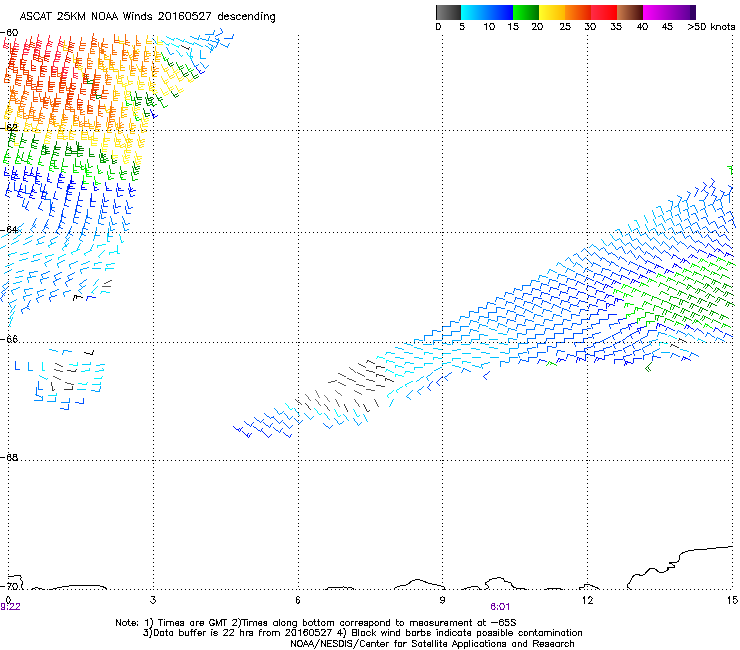Click the green 15–20 knots color segment
The height and width of the screenshot is (650, 740).
(x=526, y=12)
